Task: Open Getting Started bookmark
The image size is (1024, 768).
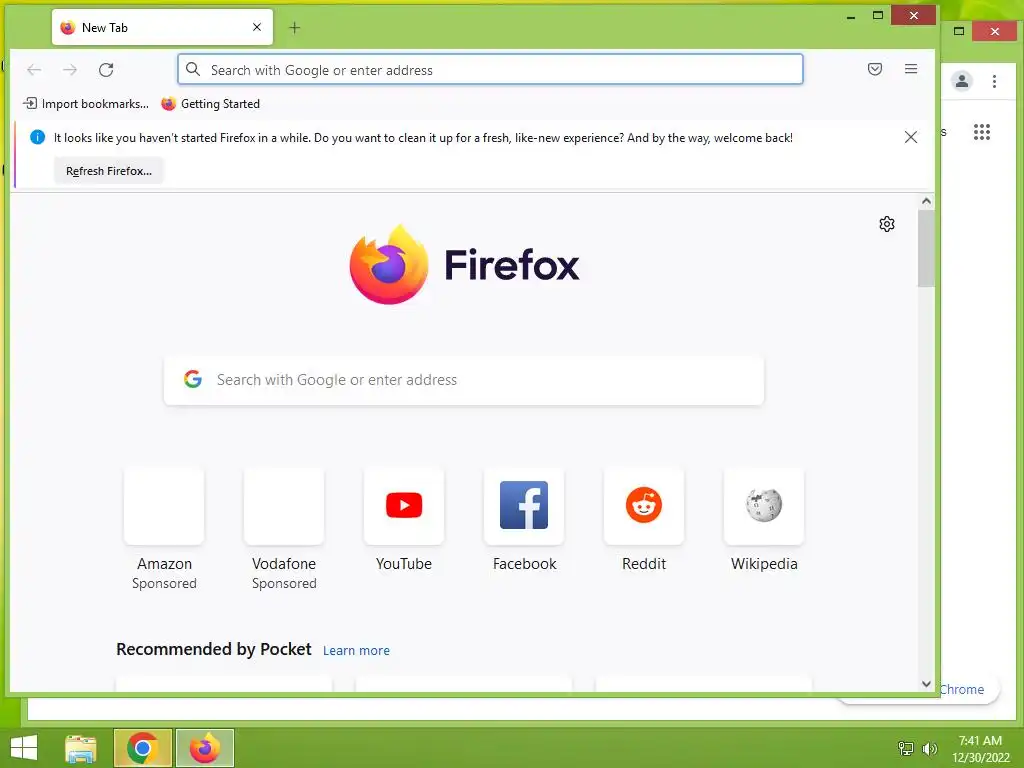Action: (210, 104)
